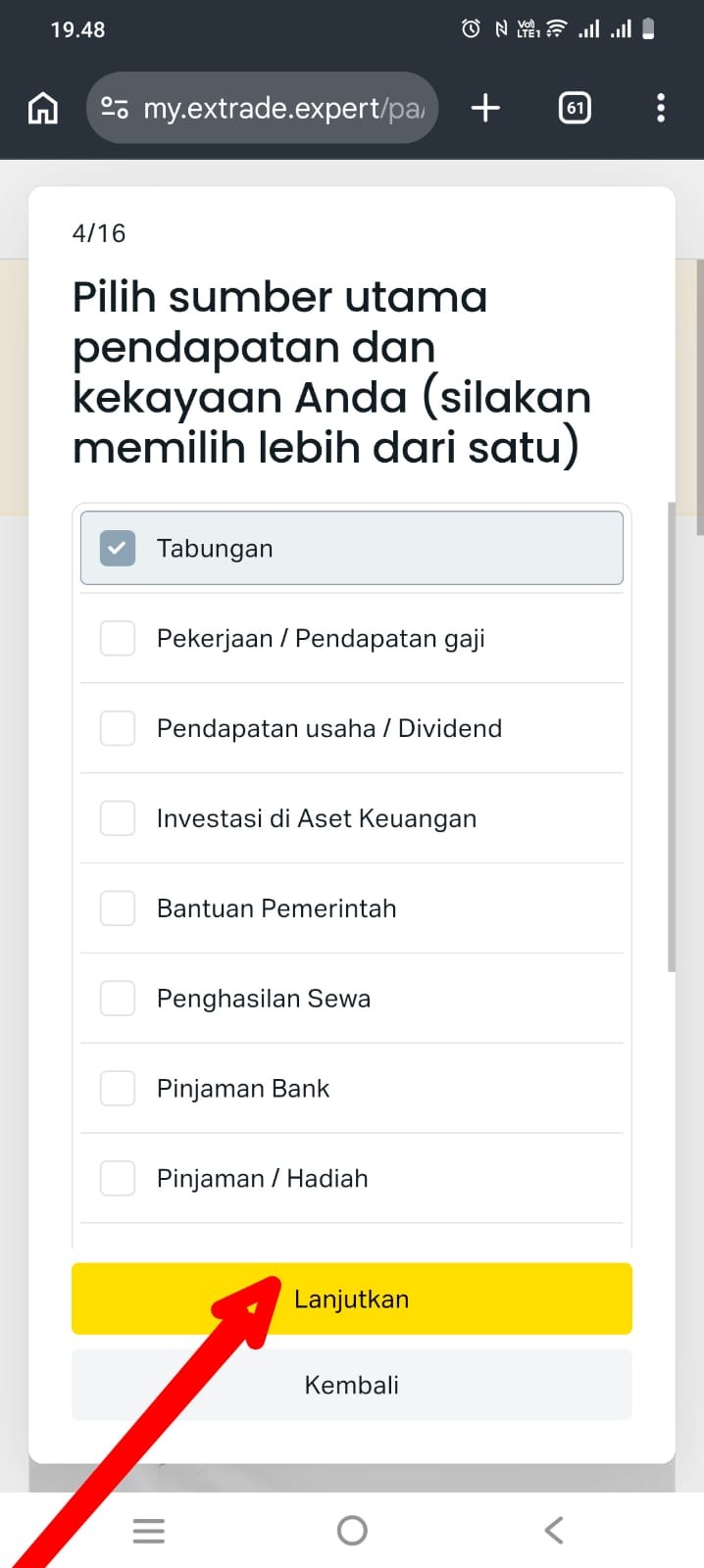The image size is (704, 1568).
Task: Uncheck the Tabungan checkbox
Action: tap(118, 549)
